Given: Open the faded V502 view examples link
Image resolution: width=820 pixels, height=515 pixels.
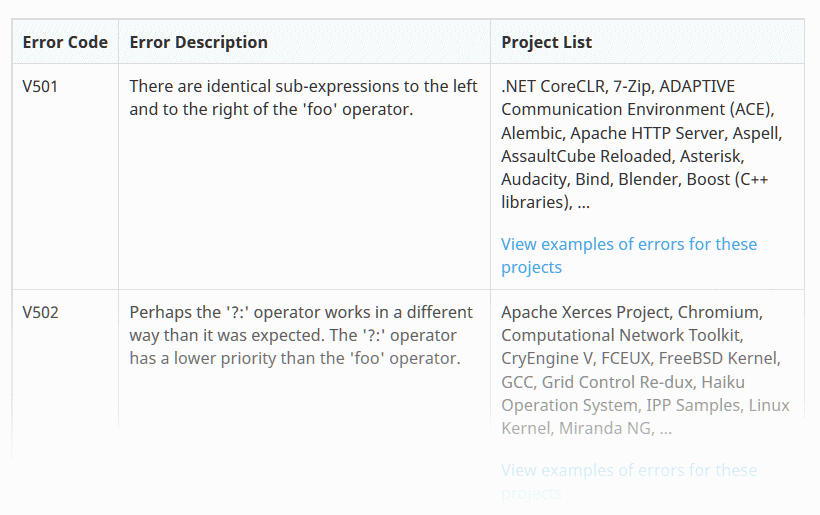Looking at the screenshot, I should [x=628, y=480].
